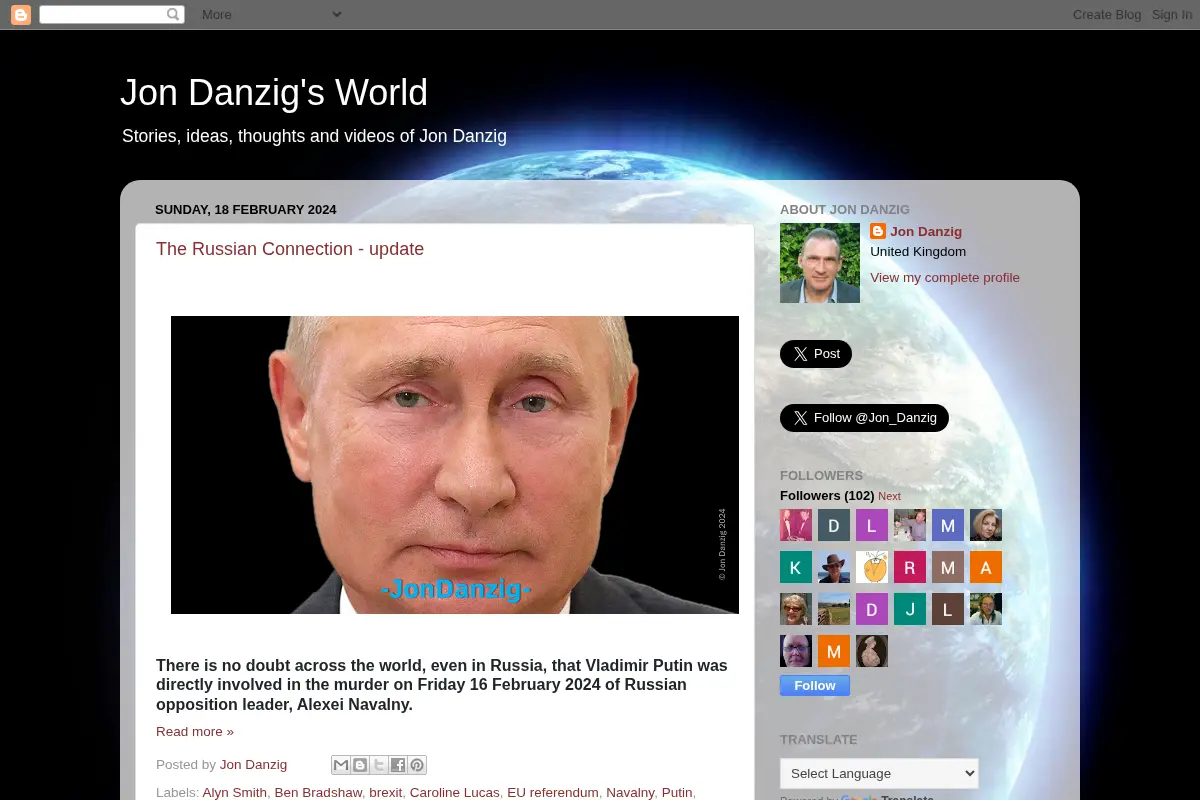Image resolution: width=1200 pixels, height=800 pixels.
Task: Open the blue M follower avatar
Action: coord(948,525)
